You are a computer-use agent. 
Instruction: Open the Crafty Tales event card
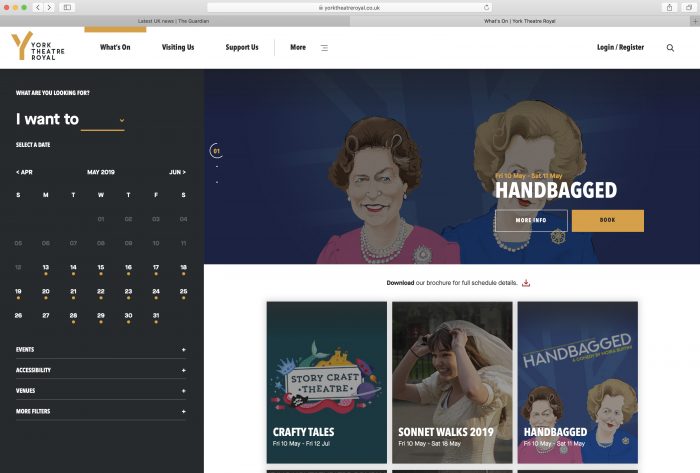click(327, 382)
